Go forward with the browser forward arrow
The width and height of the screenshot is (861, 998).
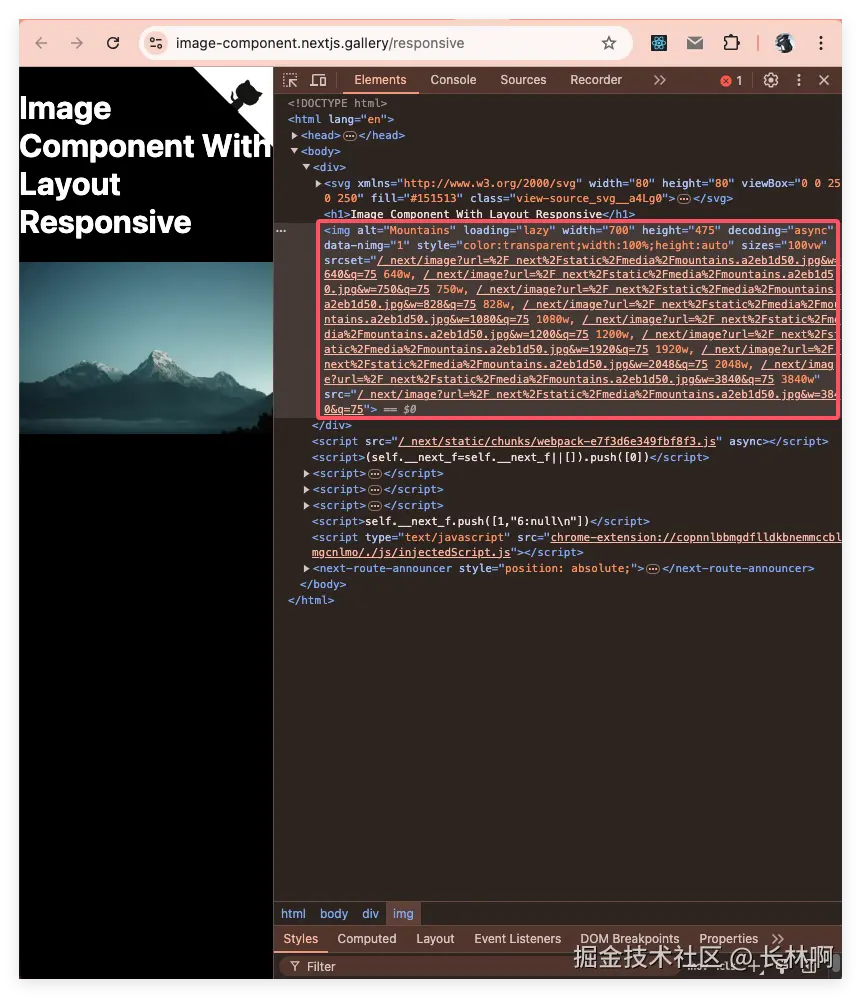point(76,43)
